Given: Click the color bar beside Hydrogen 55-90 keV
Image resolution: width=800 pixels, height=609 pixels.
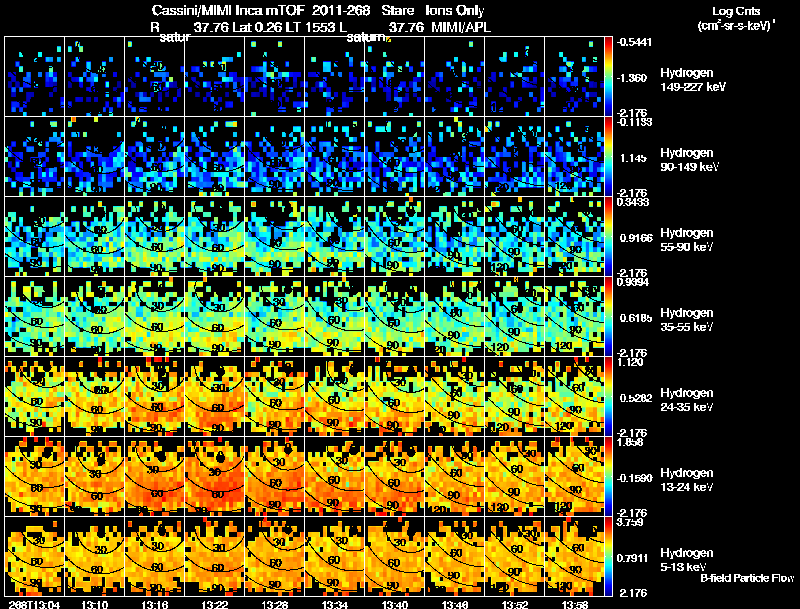Looking at the screenshot, I should tap(608, 236).
